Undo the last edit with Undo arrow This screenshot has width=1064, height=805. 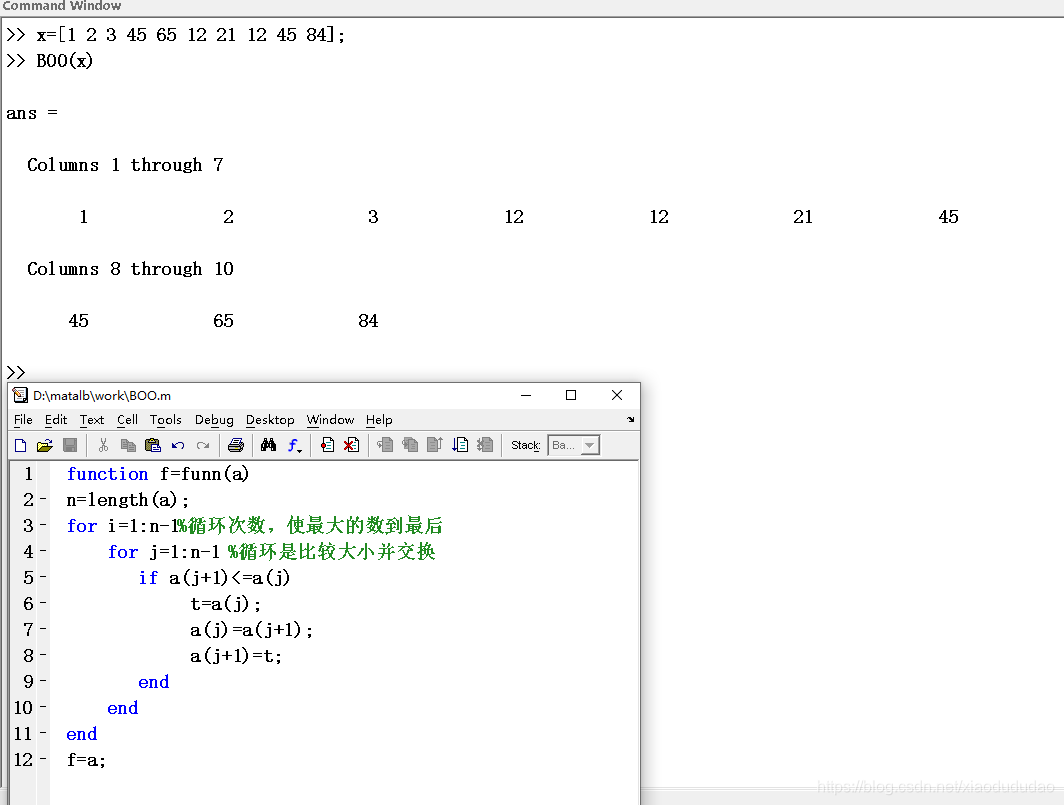(178, 445)
